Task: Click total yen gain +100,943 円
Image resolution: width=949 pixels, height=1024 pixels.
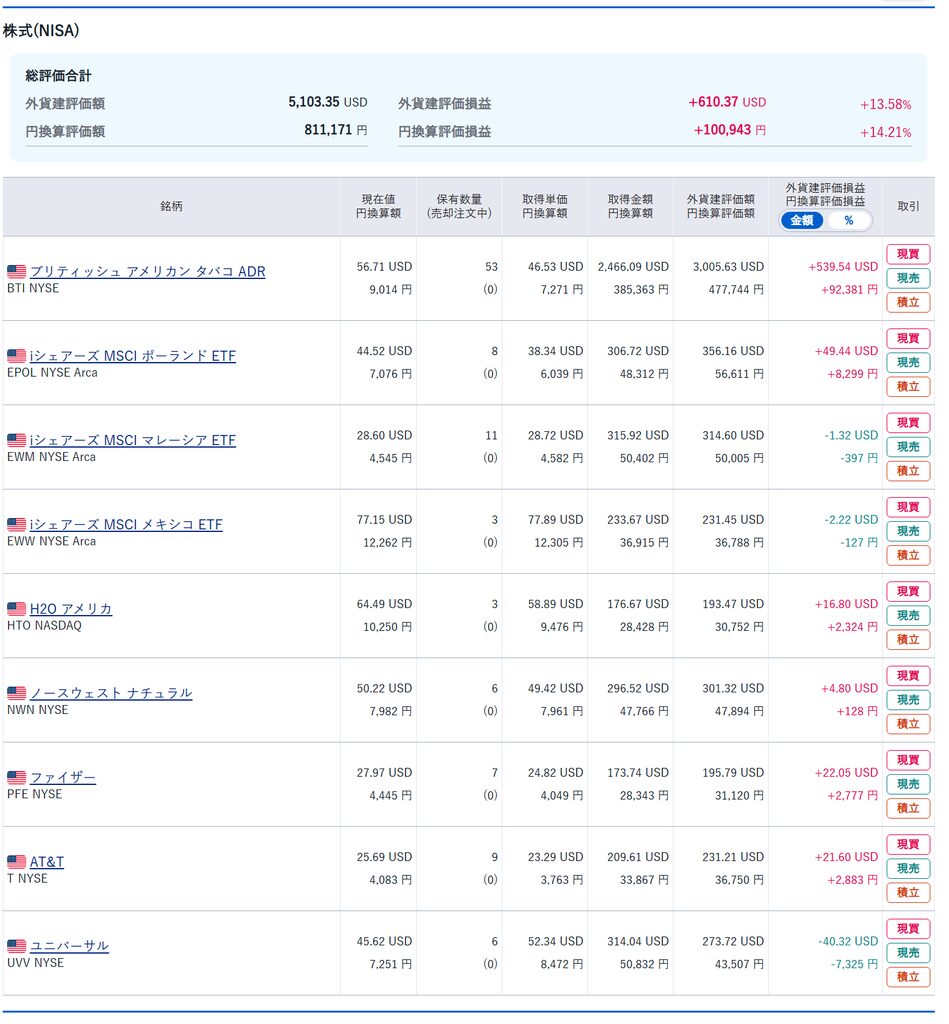Action: coord(730,130)
